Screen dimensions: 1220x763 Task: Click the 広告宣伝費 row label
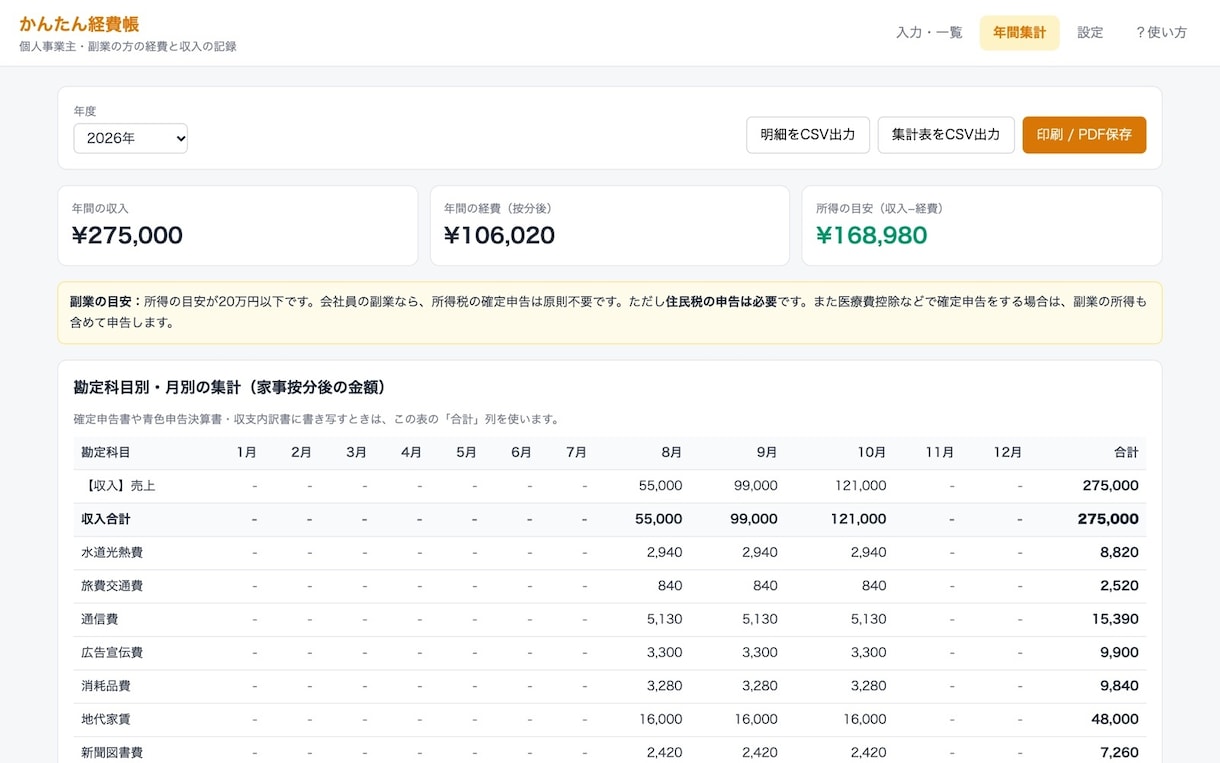pos(112,652)
